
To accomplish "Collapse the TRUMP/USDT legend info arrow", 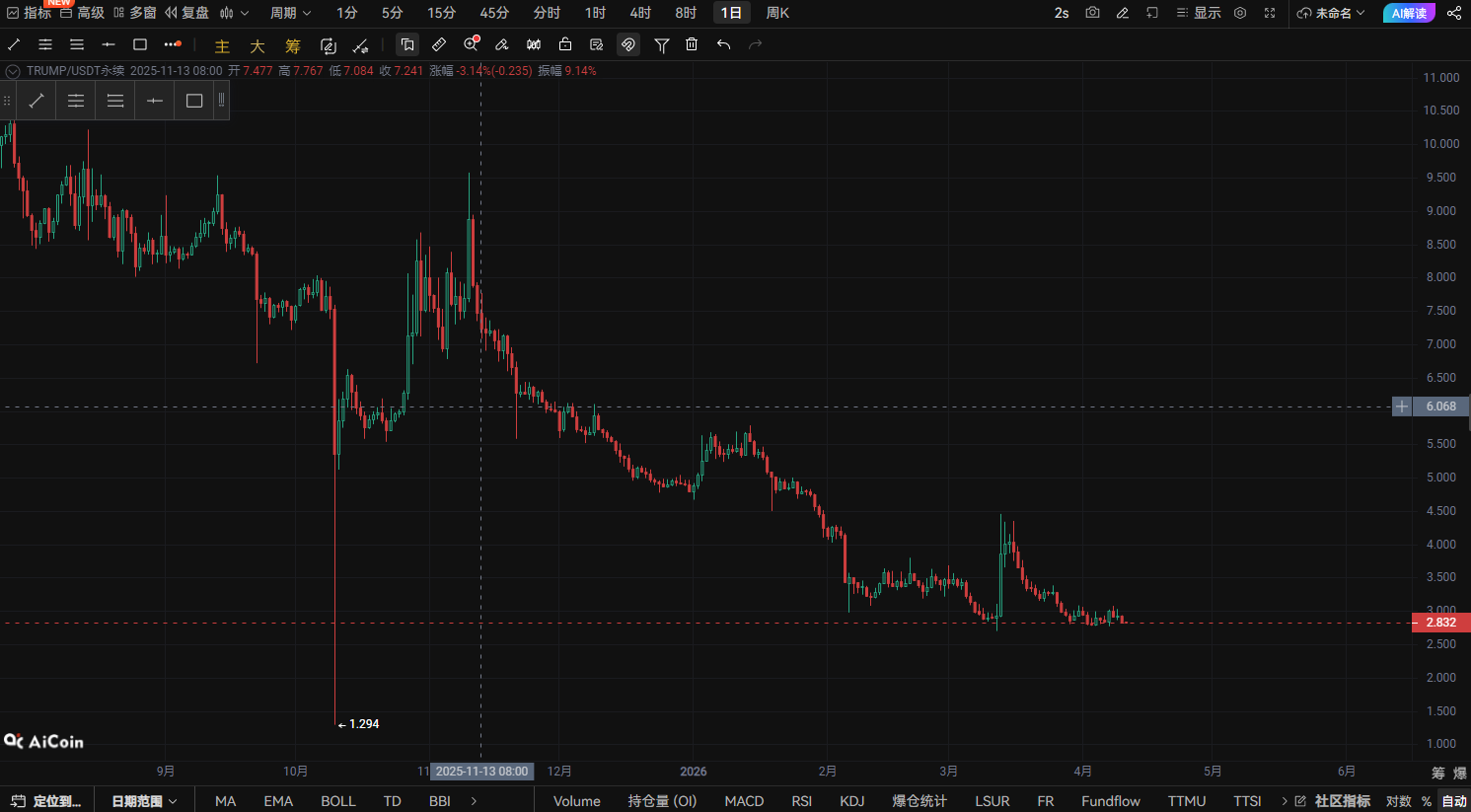I will pos(13,71).
